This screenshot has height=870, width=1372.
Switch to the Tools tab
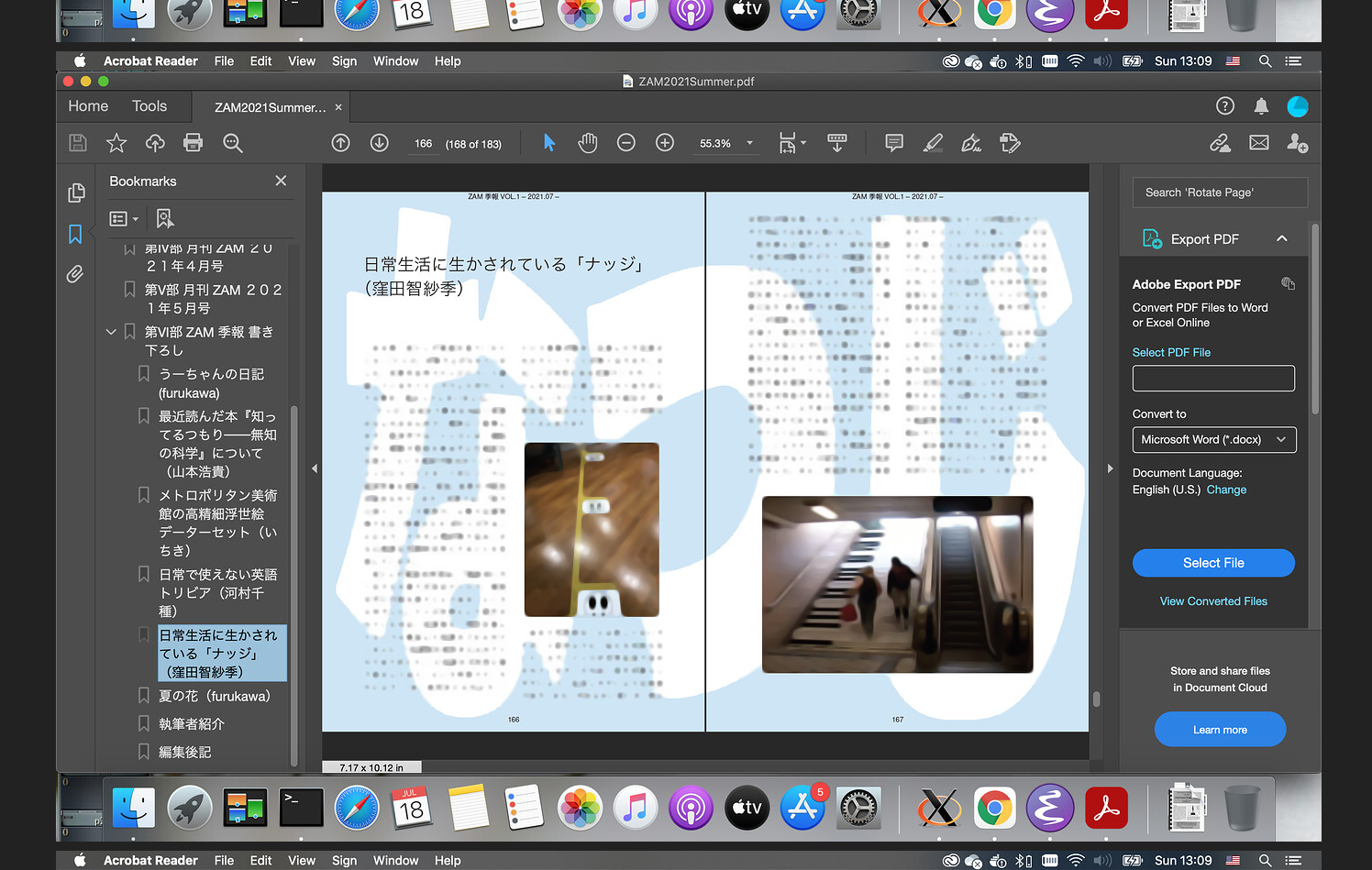pyautogui.click(x=149, y=106)
